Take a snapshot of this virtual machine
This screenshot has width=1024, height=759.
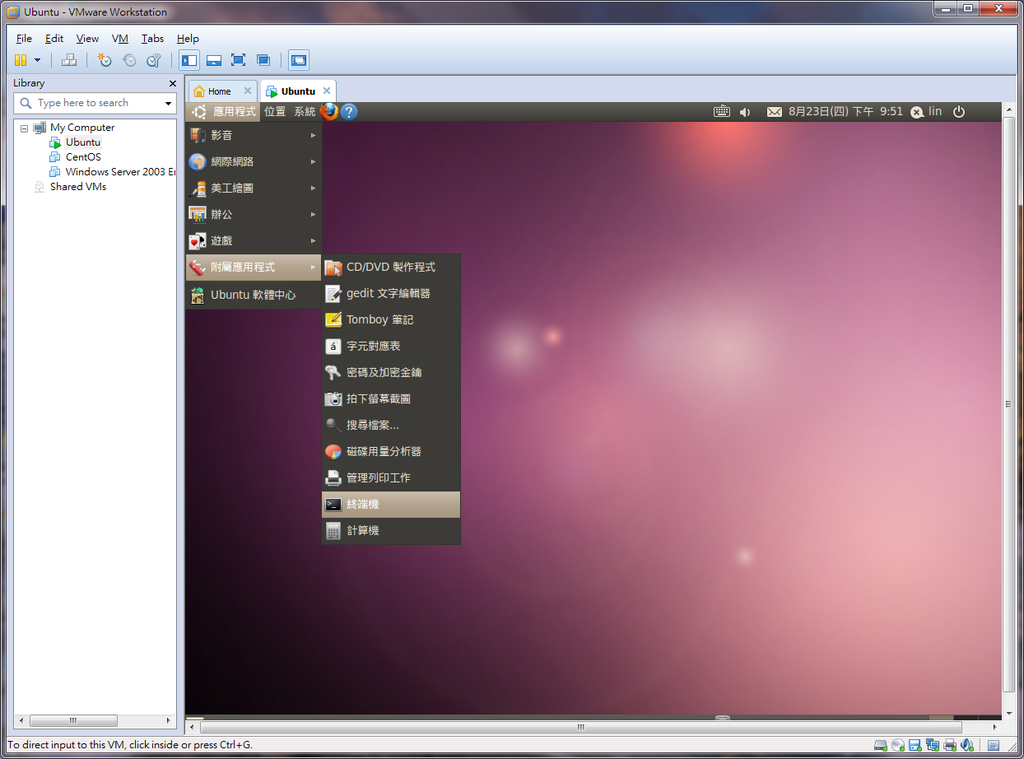coord(104,60)
